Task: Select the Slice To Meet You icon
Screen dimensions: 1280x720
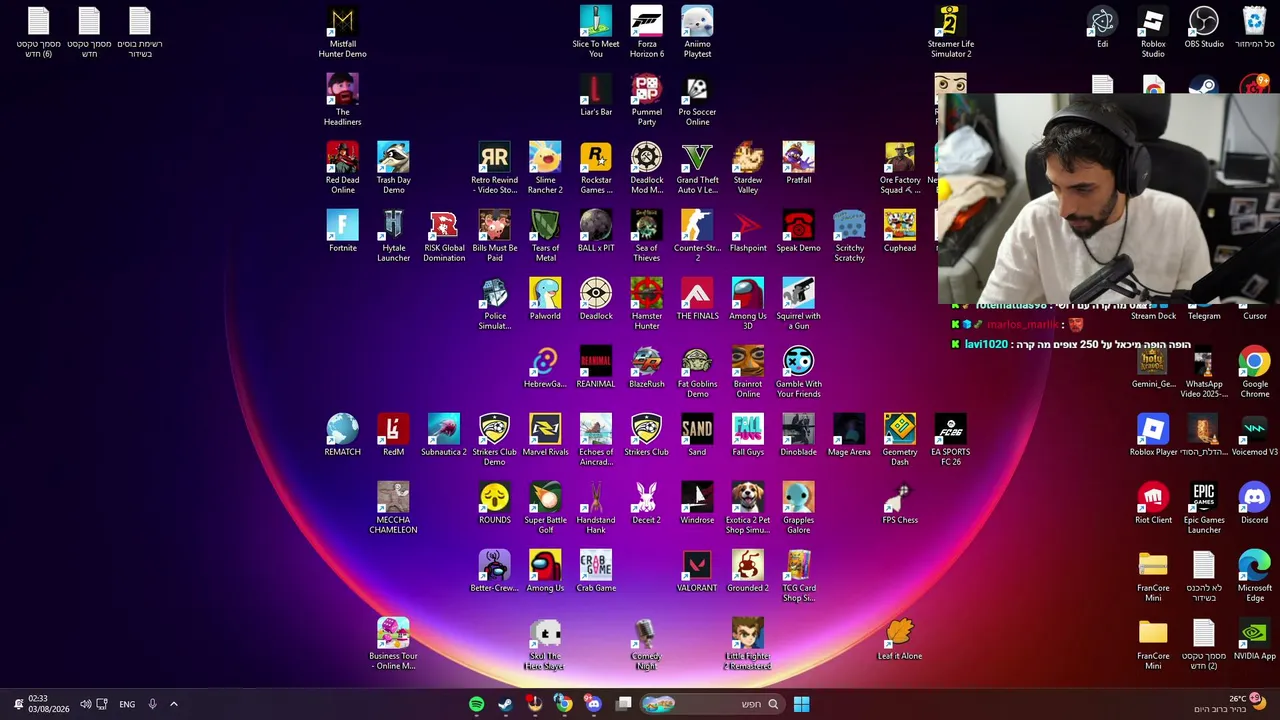Action: 596,32
